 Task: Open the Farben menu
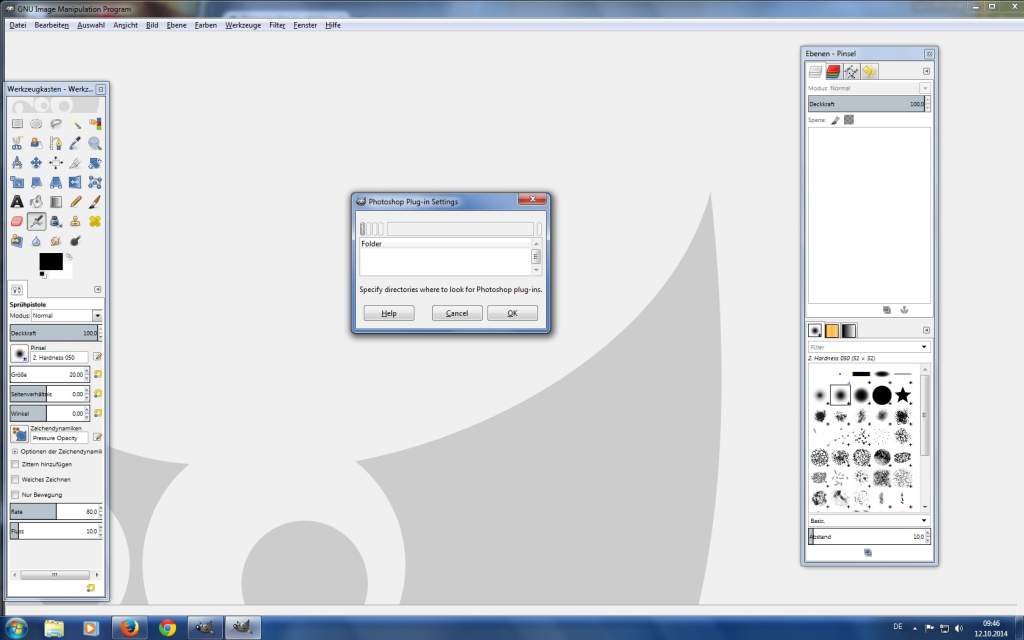click(206, 25)
